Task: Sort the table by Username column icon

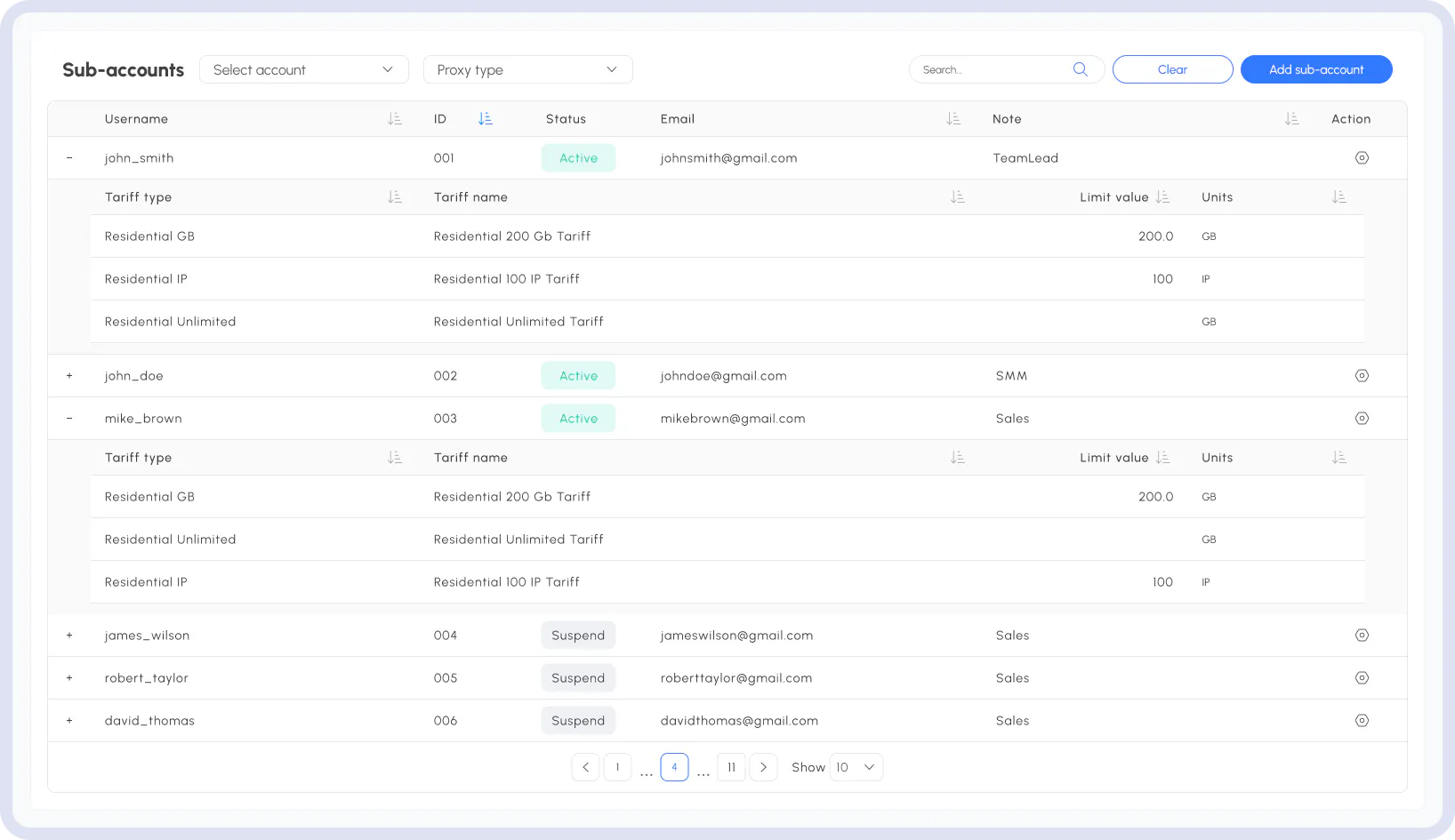Action: [395, 119]
